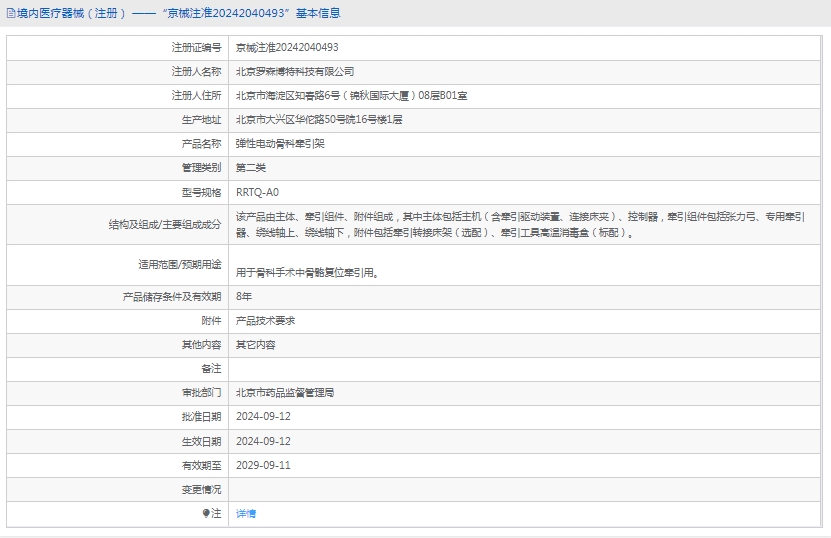This screenshot has height=538, width=831.
Task: Select product name 弹性电动骨科牵引架
Action: click(x=280, y=143)
